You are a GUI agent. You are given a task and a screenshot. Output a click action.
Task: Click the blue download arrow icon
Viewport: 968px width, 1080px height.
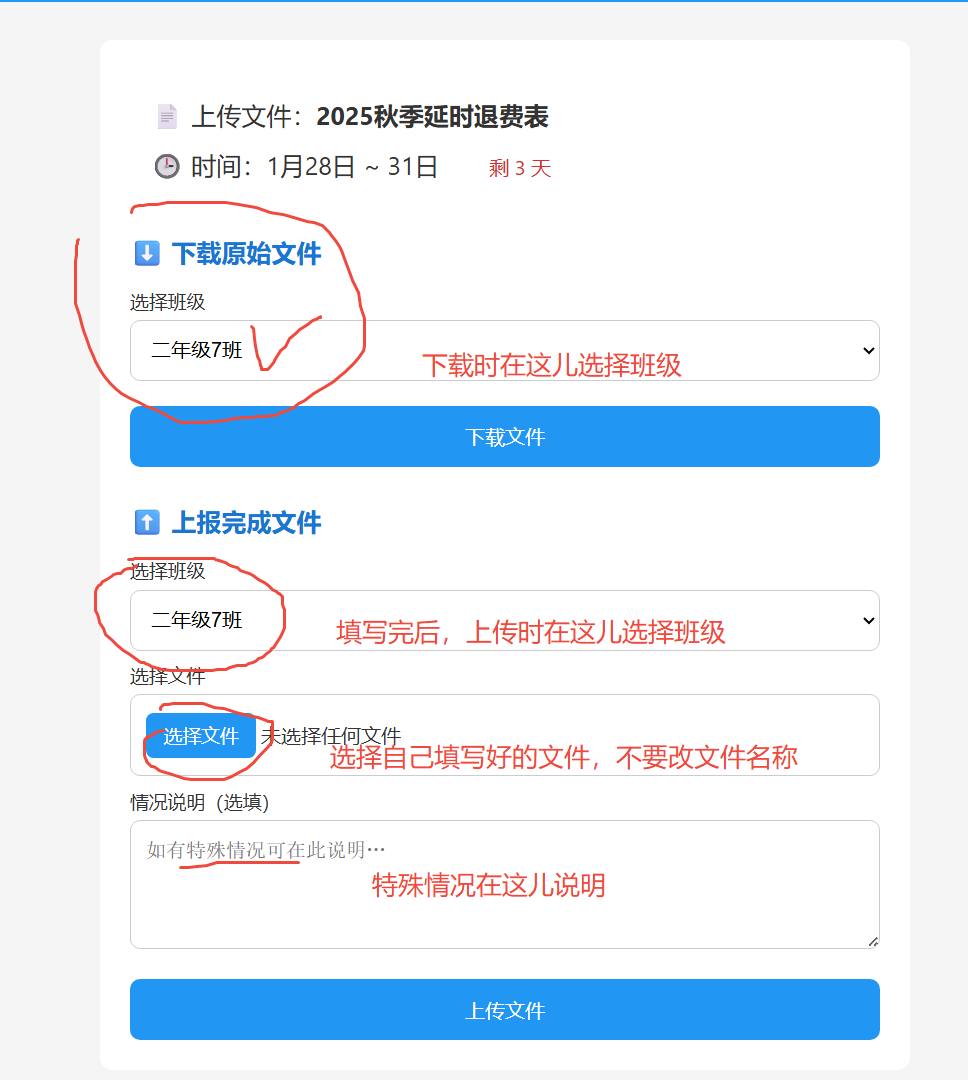click(147, 253)
